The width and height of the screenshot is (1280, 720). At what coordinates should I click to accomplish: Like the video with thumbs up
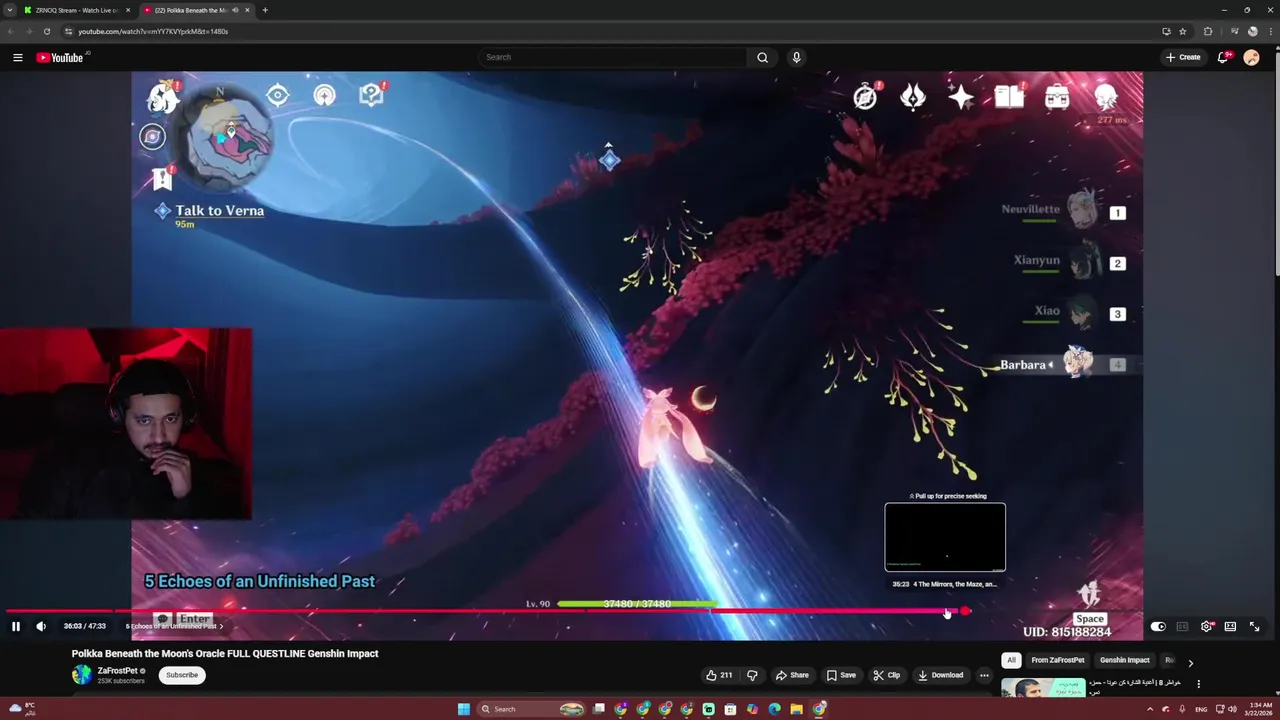[x=719, y=675]
